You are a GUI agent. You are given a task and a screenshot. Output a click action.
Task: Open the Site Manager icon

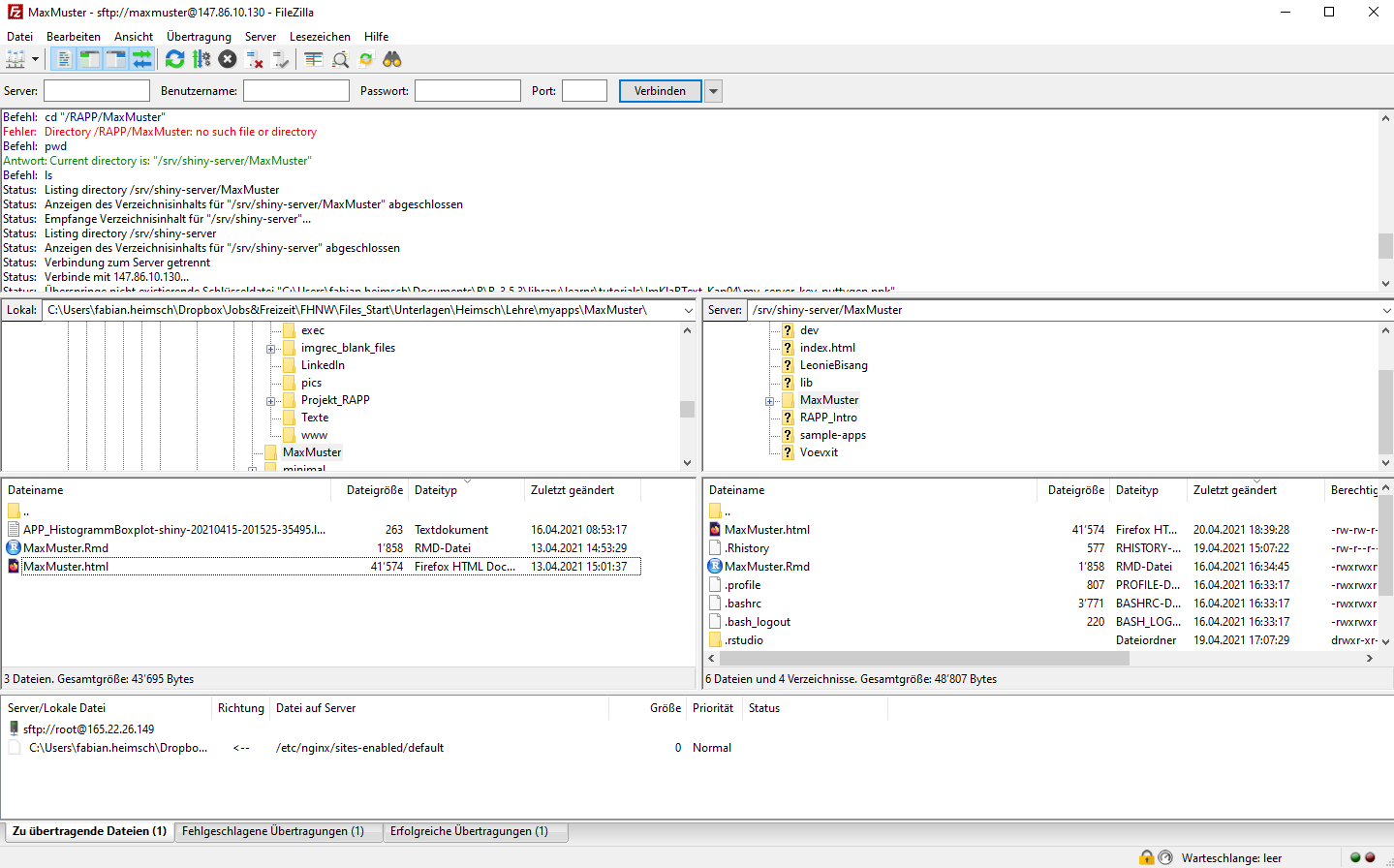[x=15, y=59]
